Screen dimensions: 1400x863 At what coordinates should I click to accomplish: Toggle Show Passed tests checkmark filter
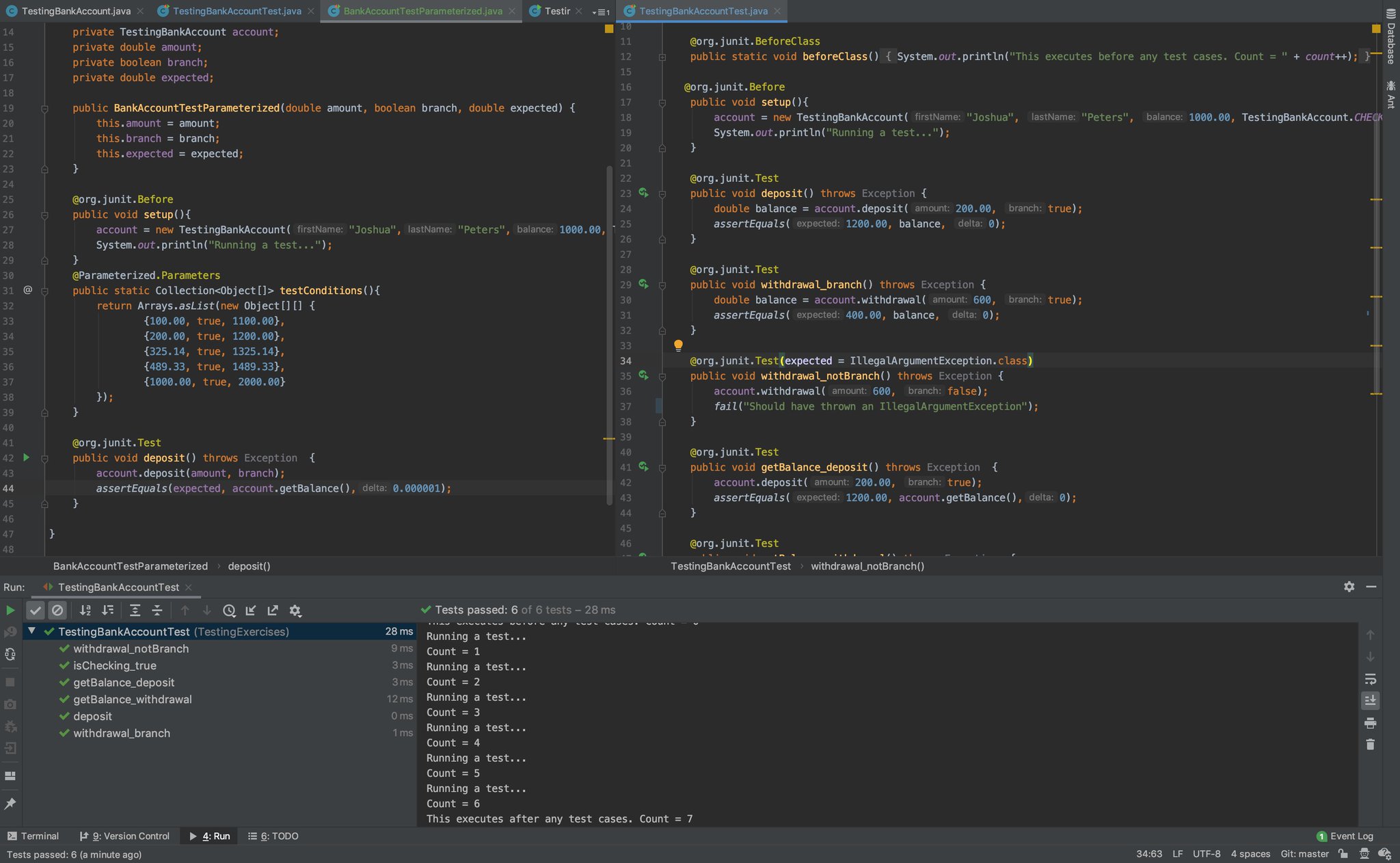[x=36, y=611]
